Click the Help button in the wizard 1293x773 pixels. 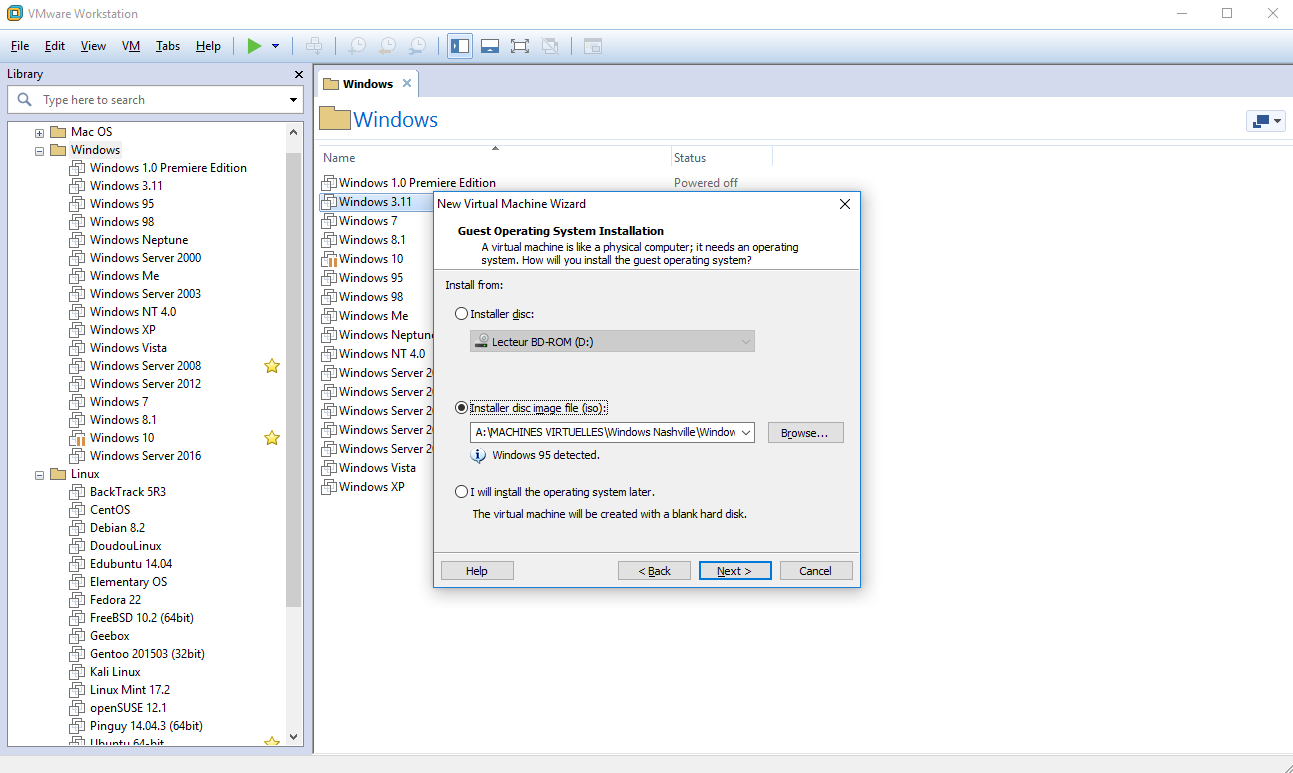point(477,571)
